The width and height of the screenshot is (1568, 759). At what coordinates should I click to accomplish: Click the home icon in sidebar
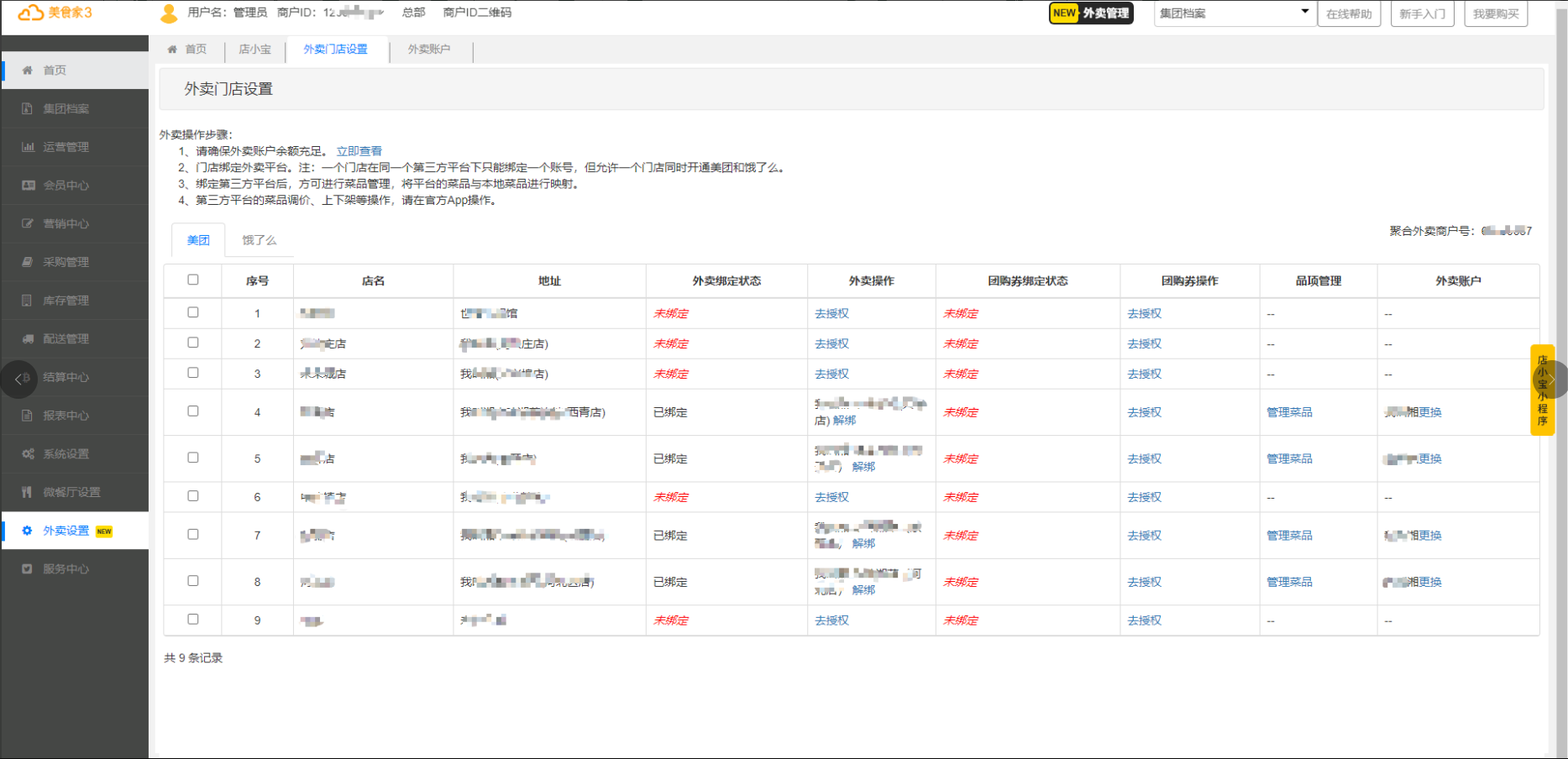click(28, 71)
